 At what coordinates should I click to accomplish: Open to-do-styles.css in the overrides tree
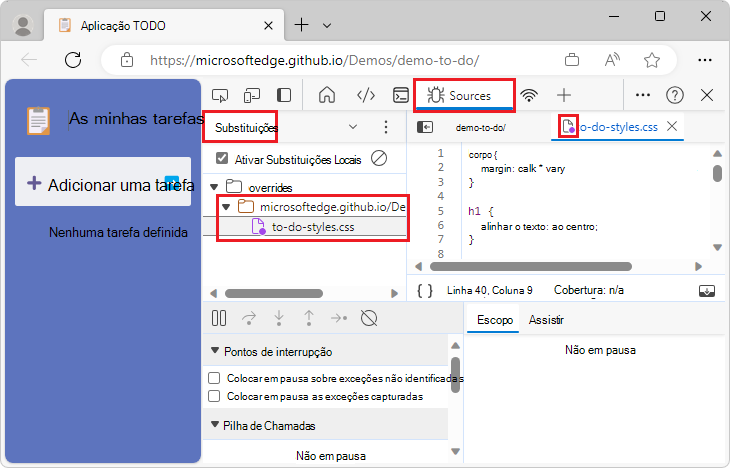(x=312, y=227)
